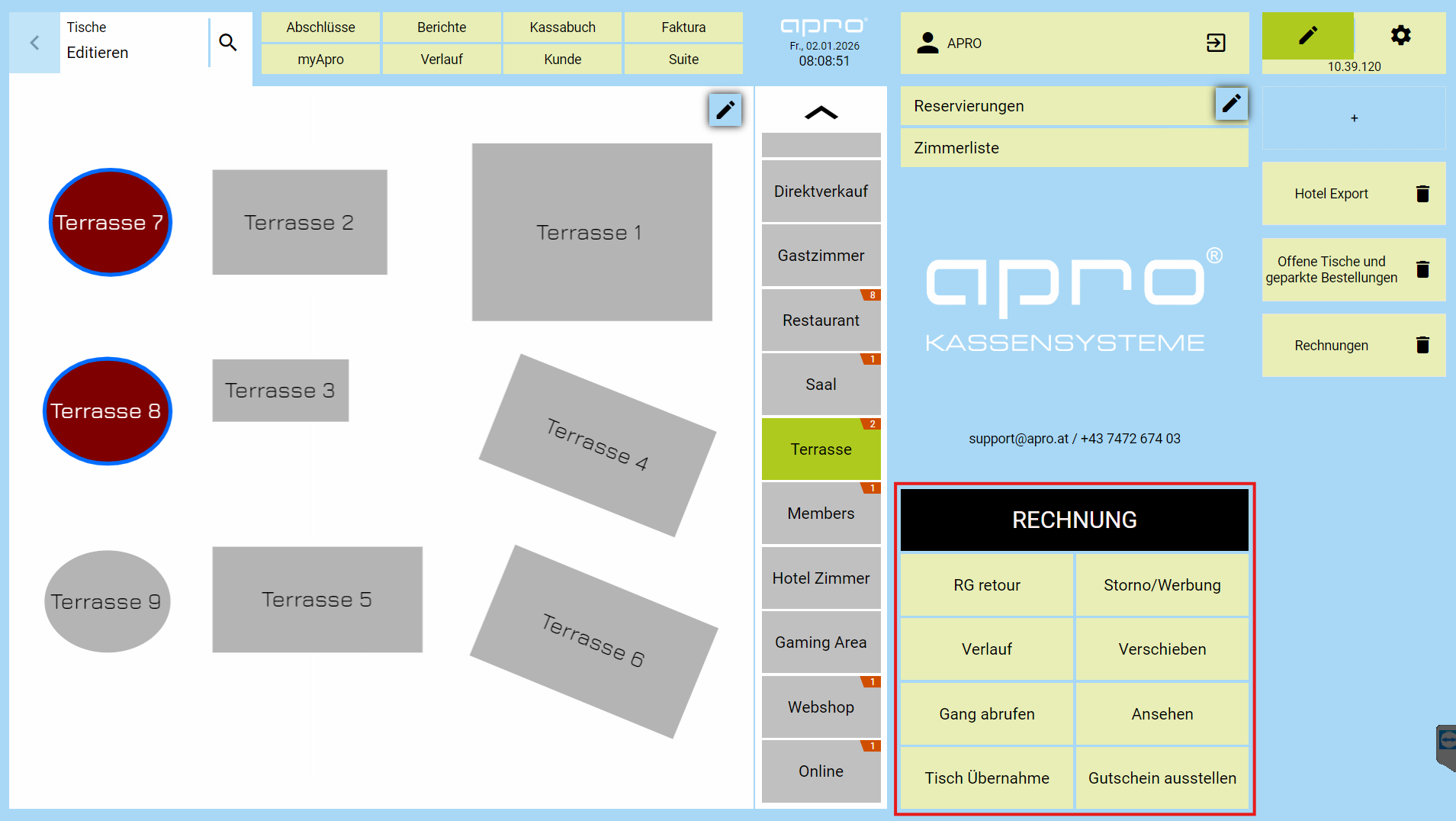Open Zimmerliste
Viewport: 1456px width, 821px height.
click(1075, 148)
